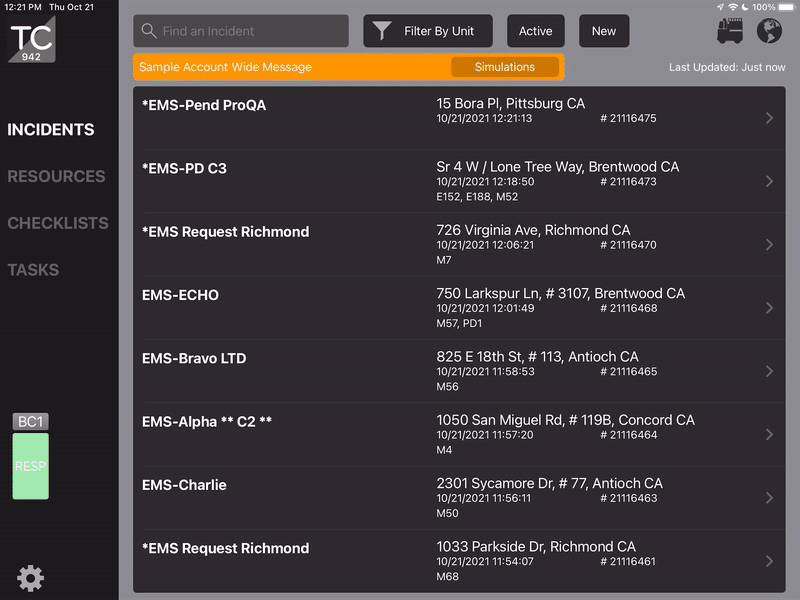Open the Tasks section

pyautogui.click(x=33, y=270)
